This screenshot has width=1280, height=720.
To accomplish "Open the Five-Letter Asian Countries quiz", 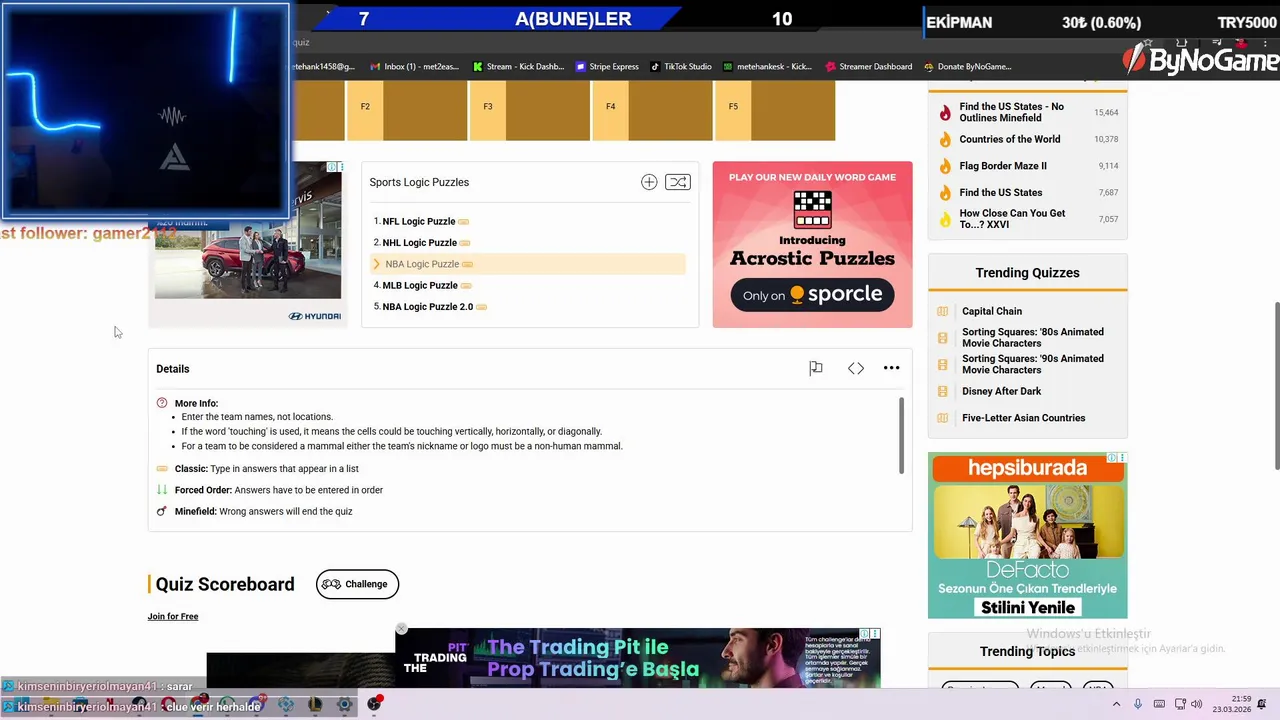I will (1023, 418).
